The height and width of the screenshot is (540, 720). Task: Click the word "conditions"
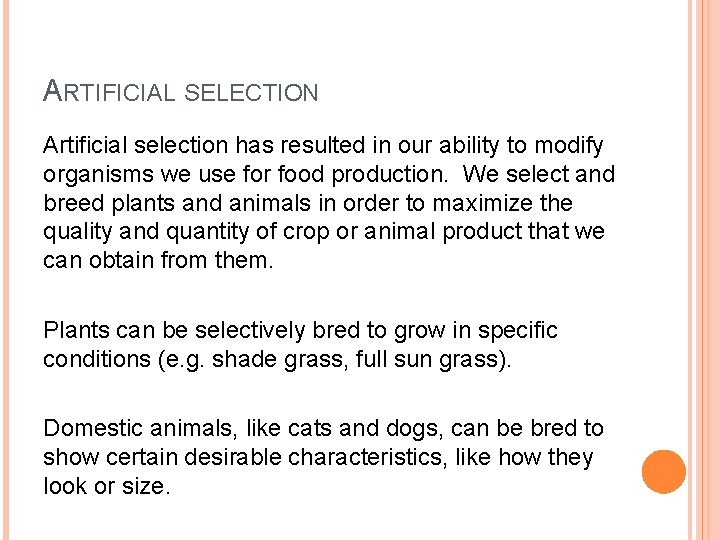point(92,359)
